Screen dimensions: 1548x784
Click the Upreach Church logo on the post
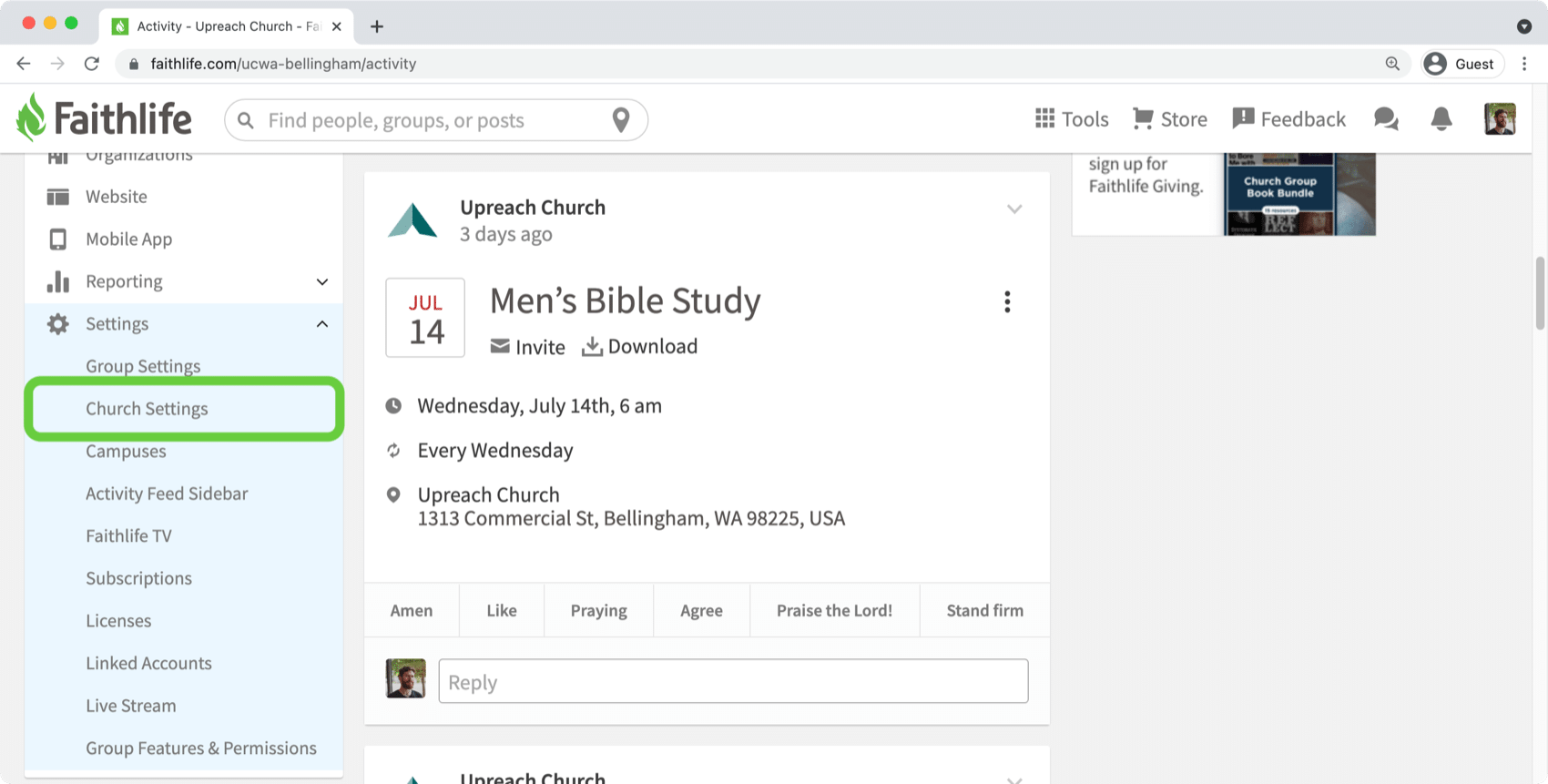tap(412, 220)
